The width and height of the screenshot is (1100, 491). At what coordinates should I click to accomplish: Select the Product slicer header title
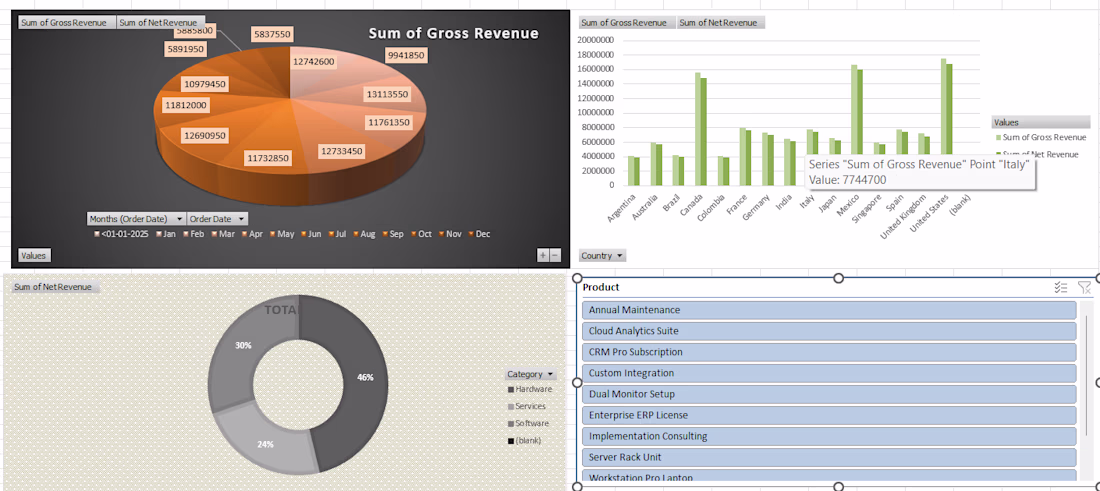(601, 288)
